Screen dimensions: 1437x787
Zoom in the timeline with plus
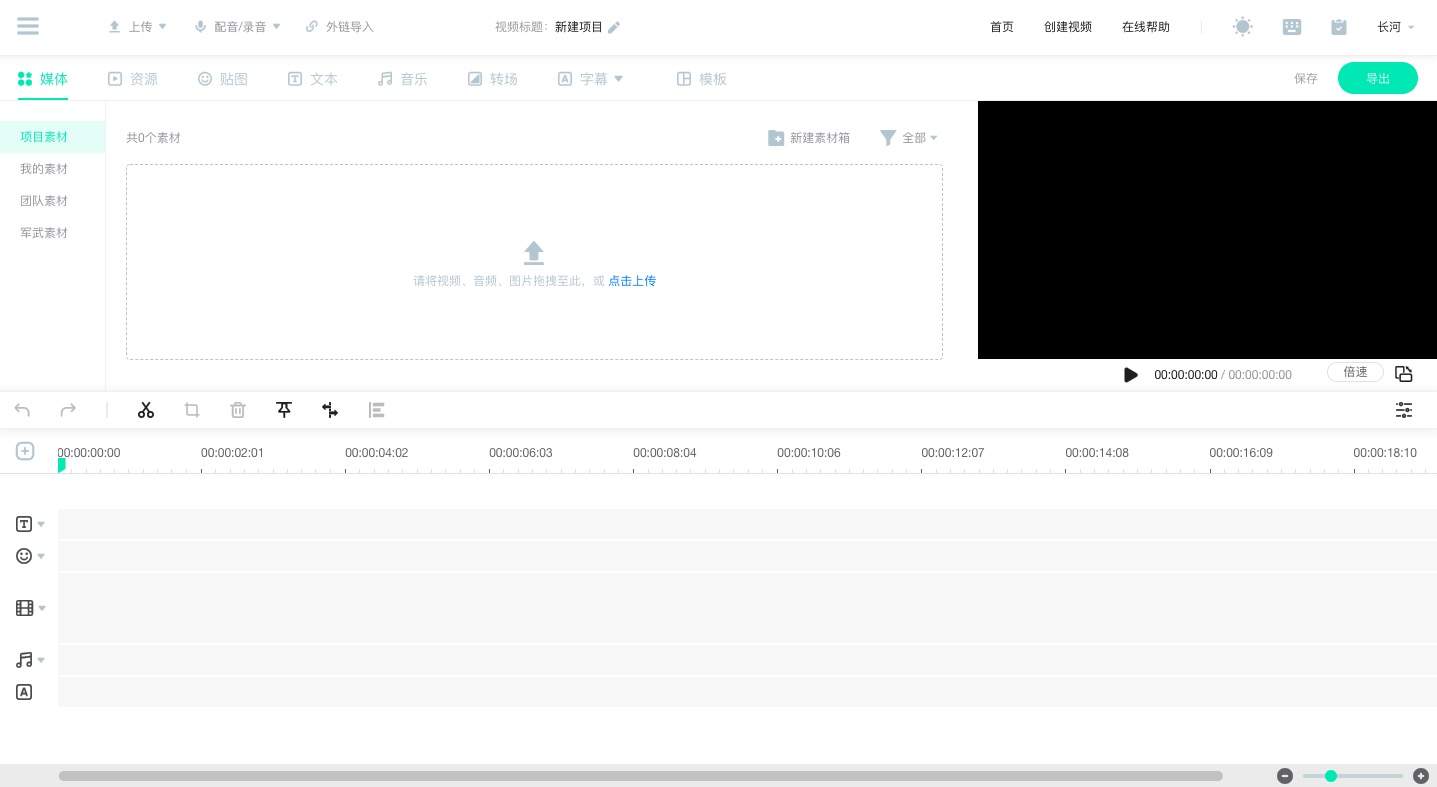1421,776
